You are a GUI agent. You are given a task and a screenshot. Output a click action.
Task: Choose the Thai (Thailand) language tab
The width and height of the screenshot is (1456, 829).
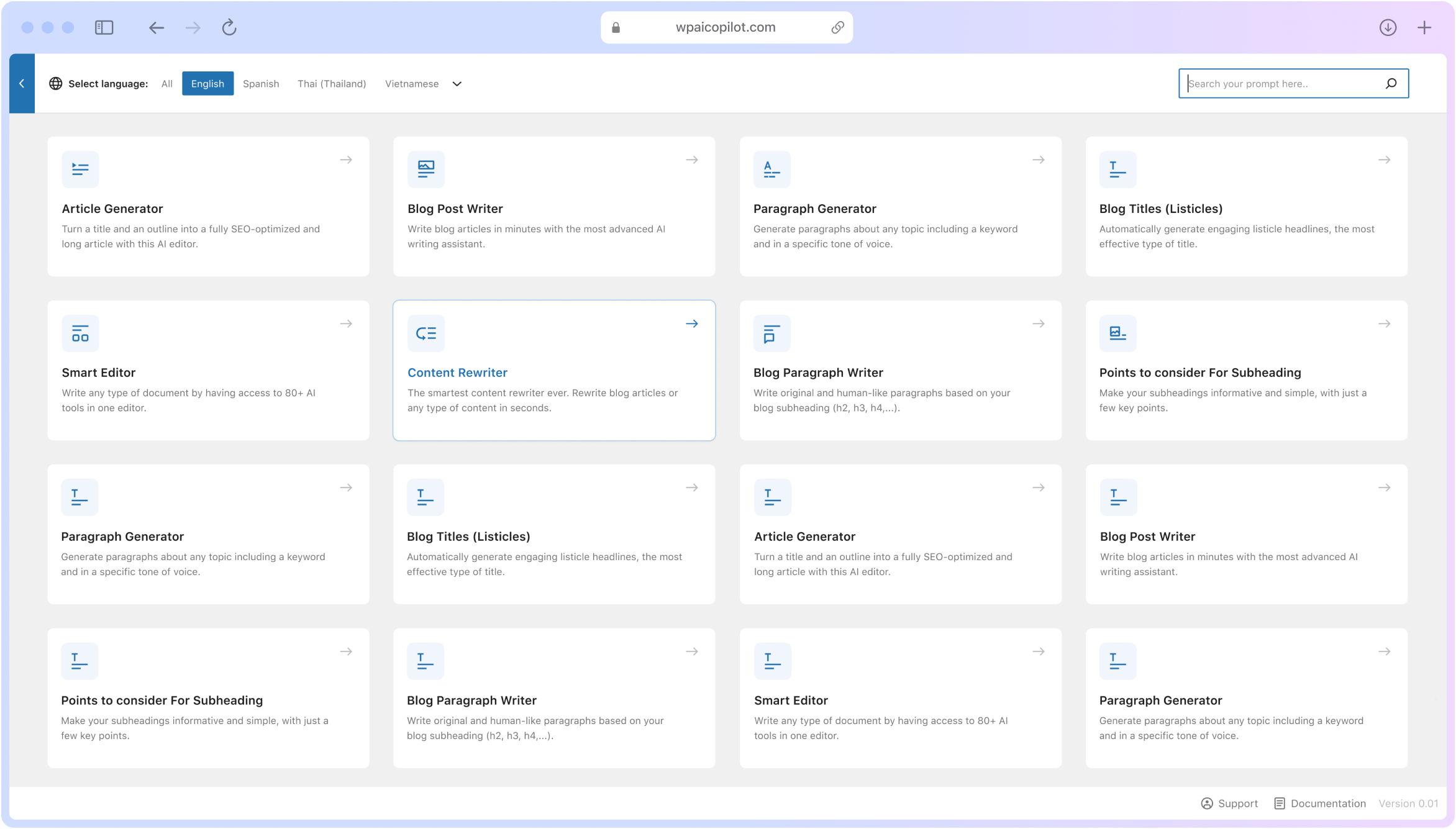[x=332, y=83]
